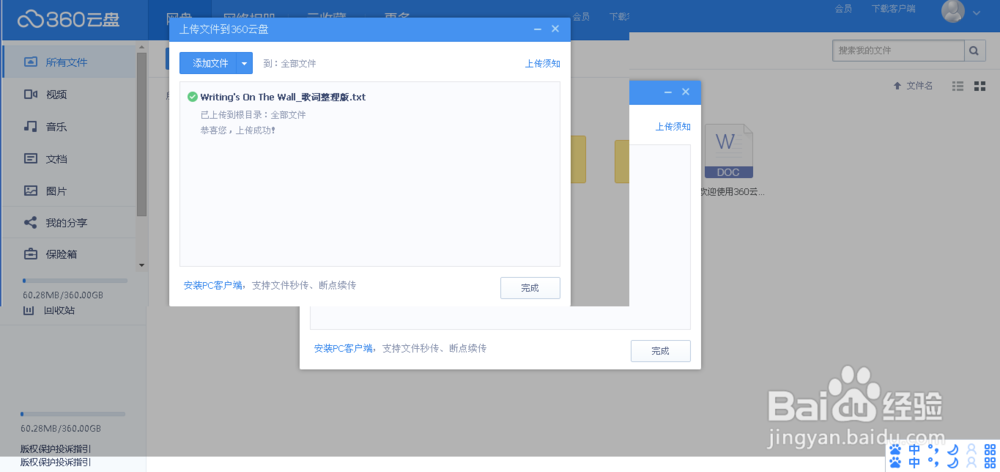This screenshot has height=472, width=1000.
Task: Click 到:全部文件 destination label
Action: [x=290, y=64]
